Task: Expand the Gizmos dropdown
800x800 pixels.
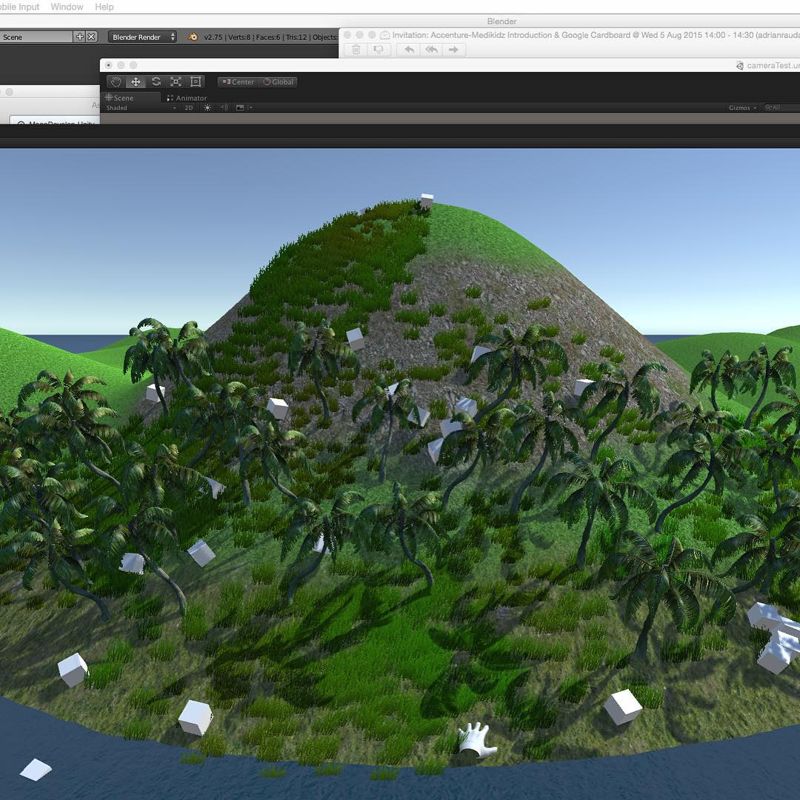Action: pyautogui.click(x=741, y=108)
